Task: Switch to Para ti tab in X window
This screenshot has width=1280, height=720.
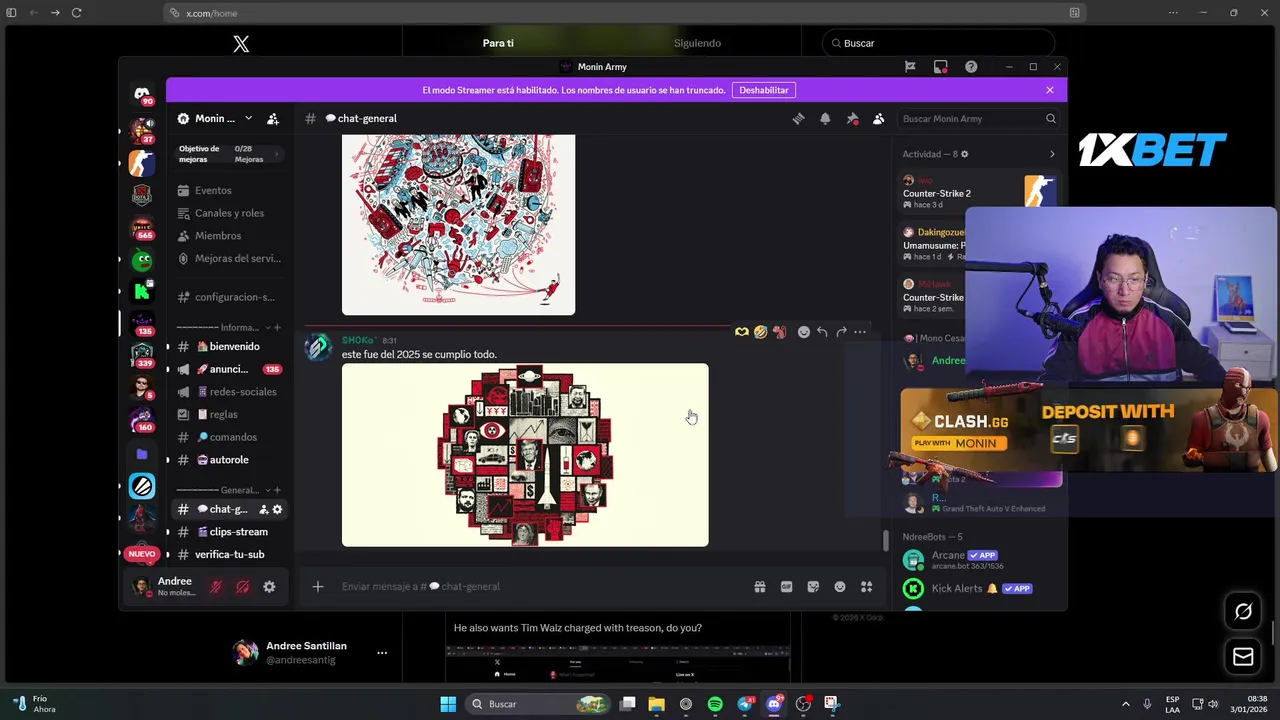Action: 498,43
